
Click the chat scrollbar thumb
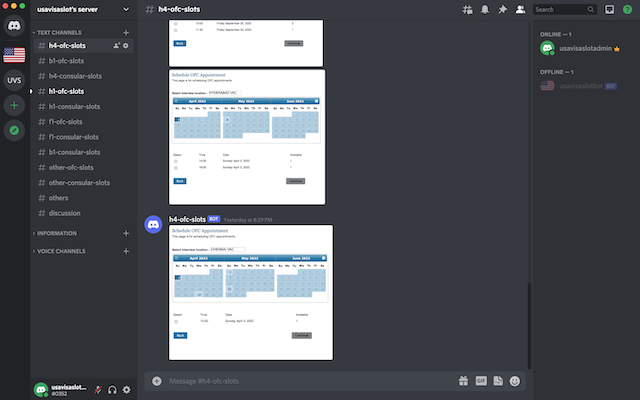tap(529, 326)
